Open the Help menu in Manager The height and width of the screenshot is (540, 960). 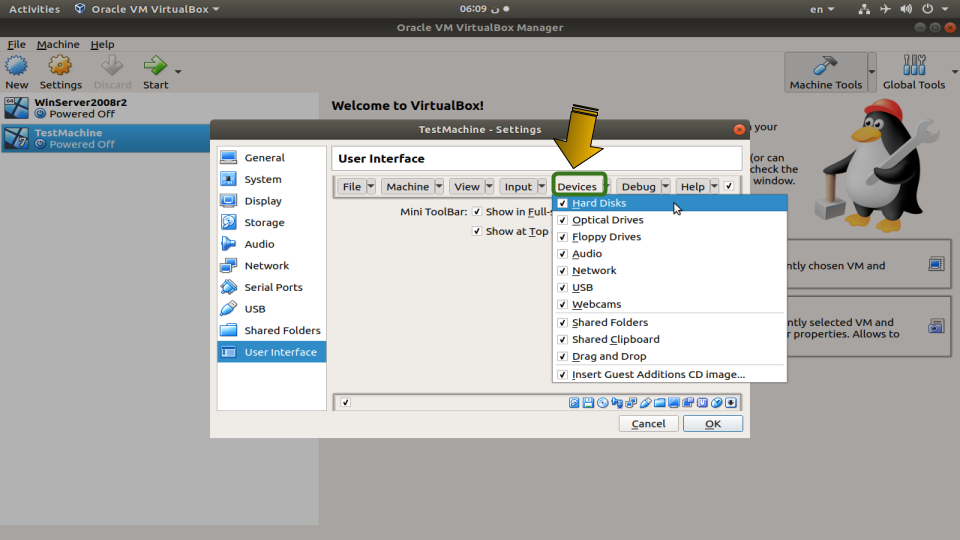pyautogui.click(x=102, y=44)
